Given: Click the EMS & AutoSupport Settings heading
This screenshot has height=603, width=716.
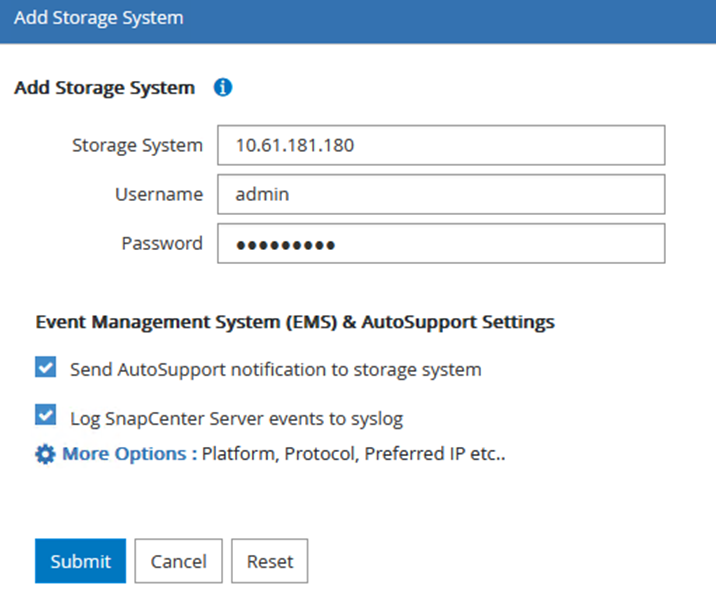Looking at the screenshot, I should (x=295, y=322).
